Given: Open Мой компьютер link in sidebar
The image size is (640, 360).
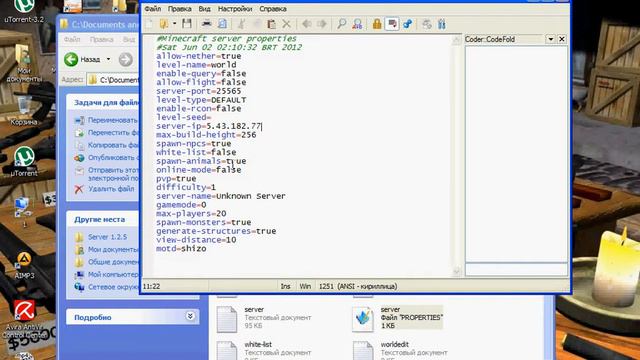Looking at the screenshot, I should click(x=107, y=274).
